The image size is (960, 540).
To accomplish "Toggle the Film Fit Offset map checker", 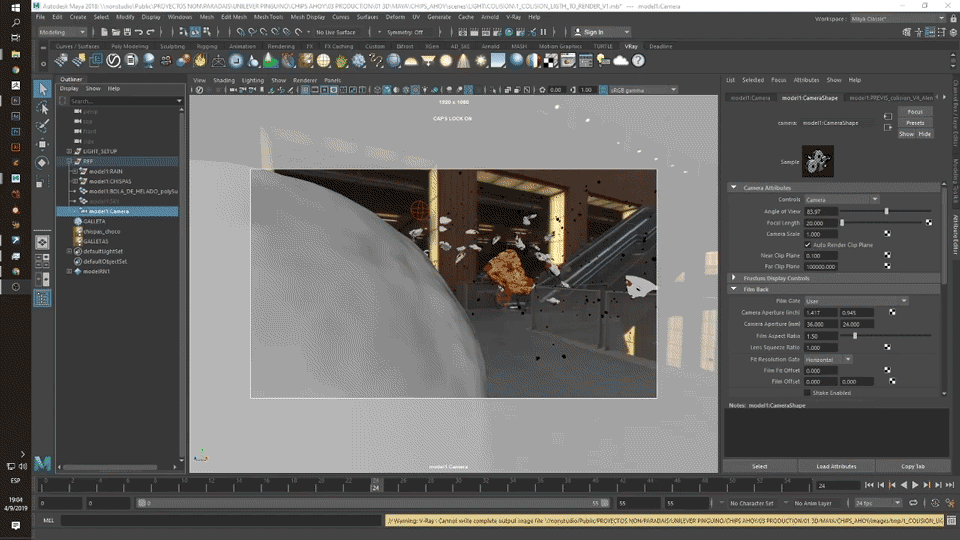I will coord(887,370).
